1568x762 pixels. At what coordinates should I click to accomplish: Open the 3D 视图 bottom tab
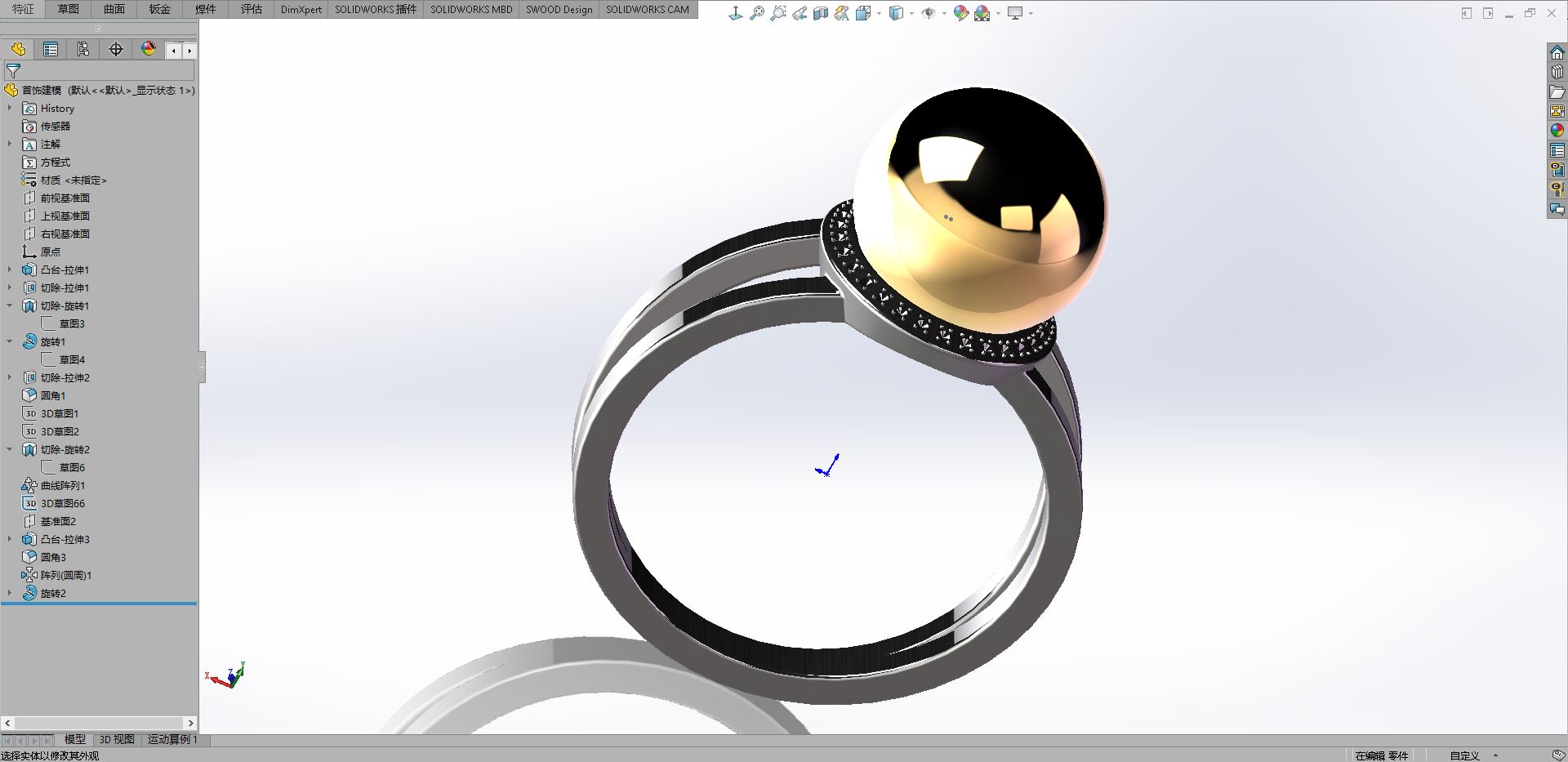coord(117,739)
